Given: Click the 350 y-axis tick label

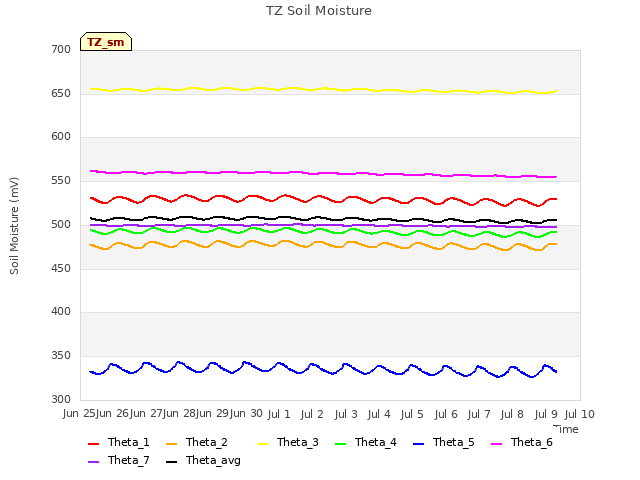Looking at the screenshot, I should click(61, 356).
